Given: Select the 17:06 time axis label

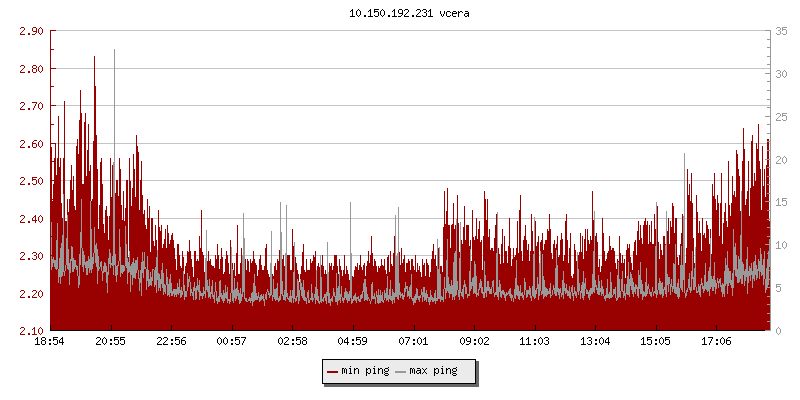Looking at the screenshot, I should coord(716,342).
